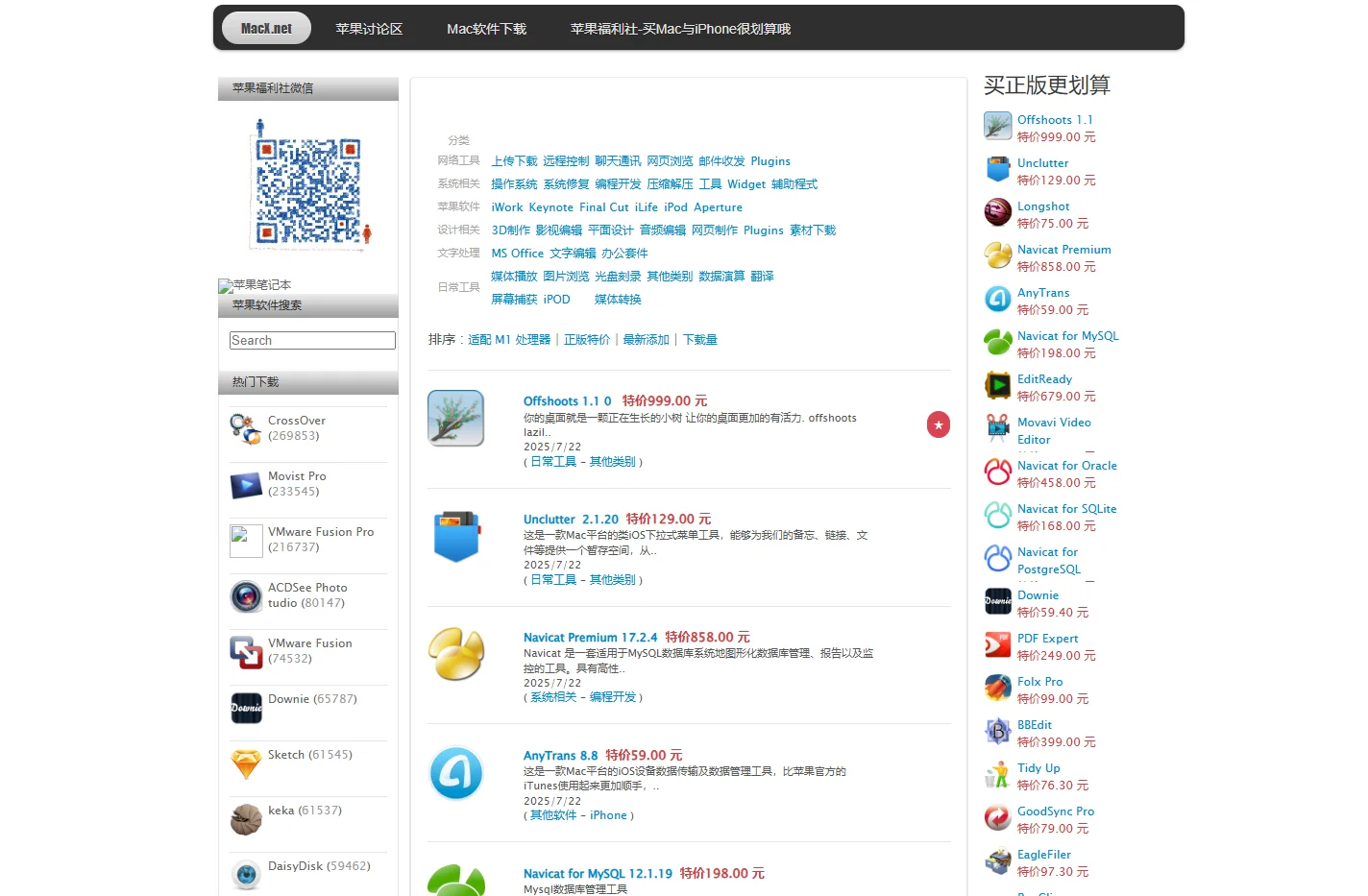Click the Tidy Up icon
1368x896 pixels.
998,774
